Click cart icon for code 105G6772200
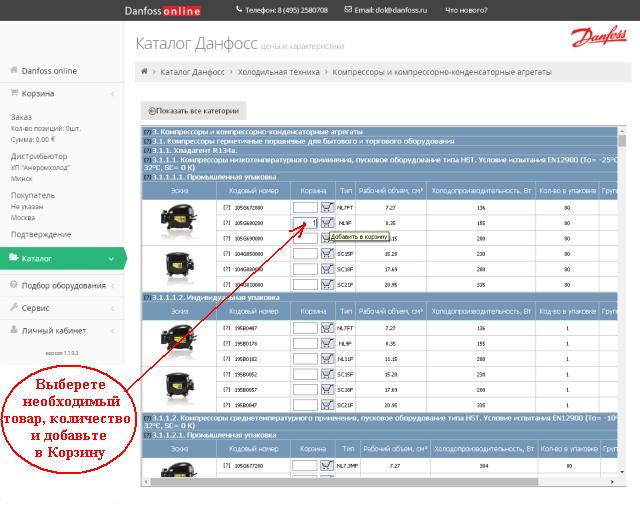Viewport: 640px width, 514px height. coord(328,466)
